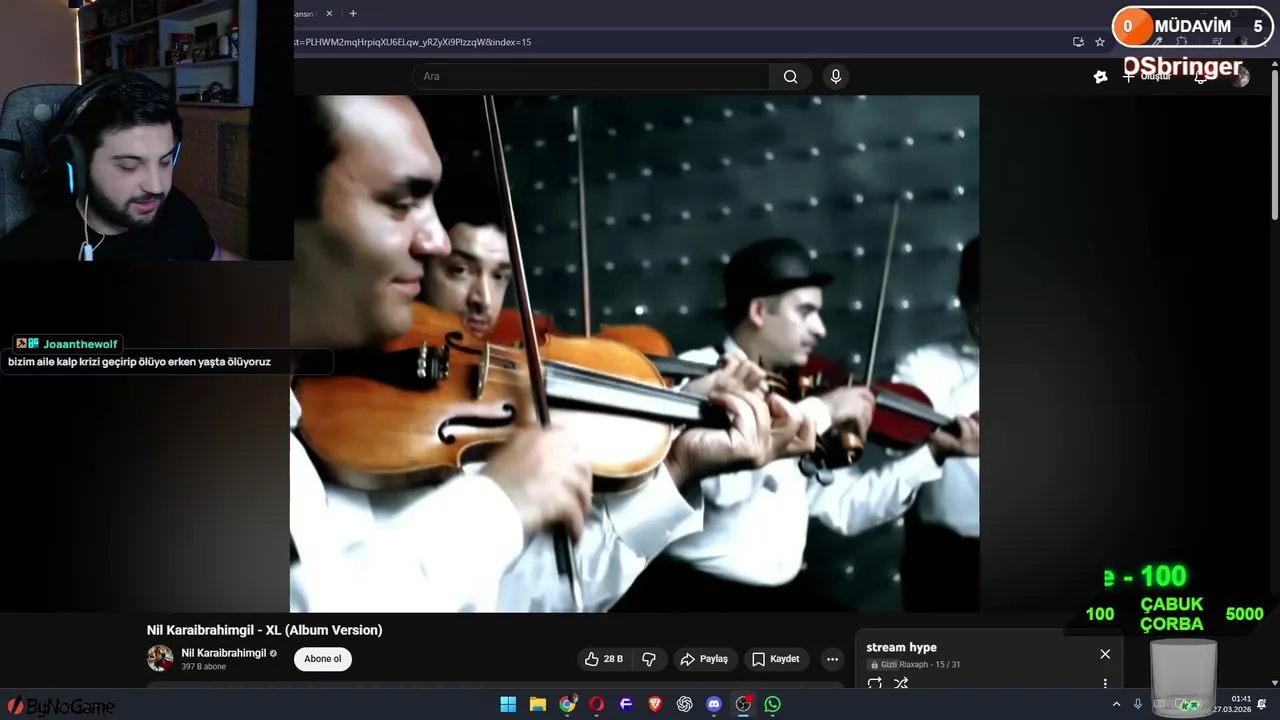Activate voice search microphone on YouTube
This screenshot has width=1280, height=720.
pyautogui.click(x=836, y=77)
